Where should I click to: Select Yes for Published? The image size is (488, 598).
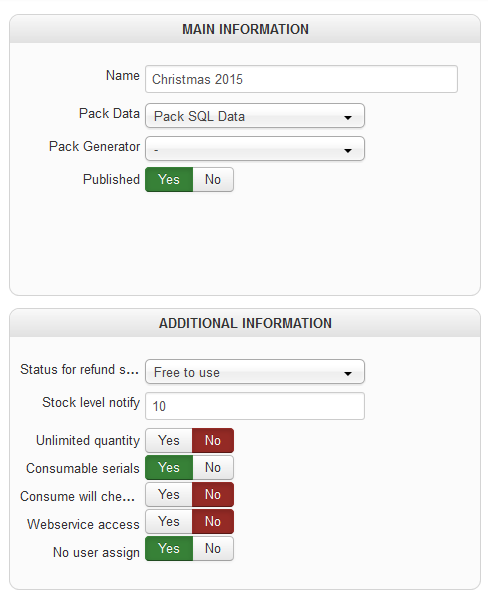pyautogui.click(x=169, y=179)
